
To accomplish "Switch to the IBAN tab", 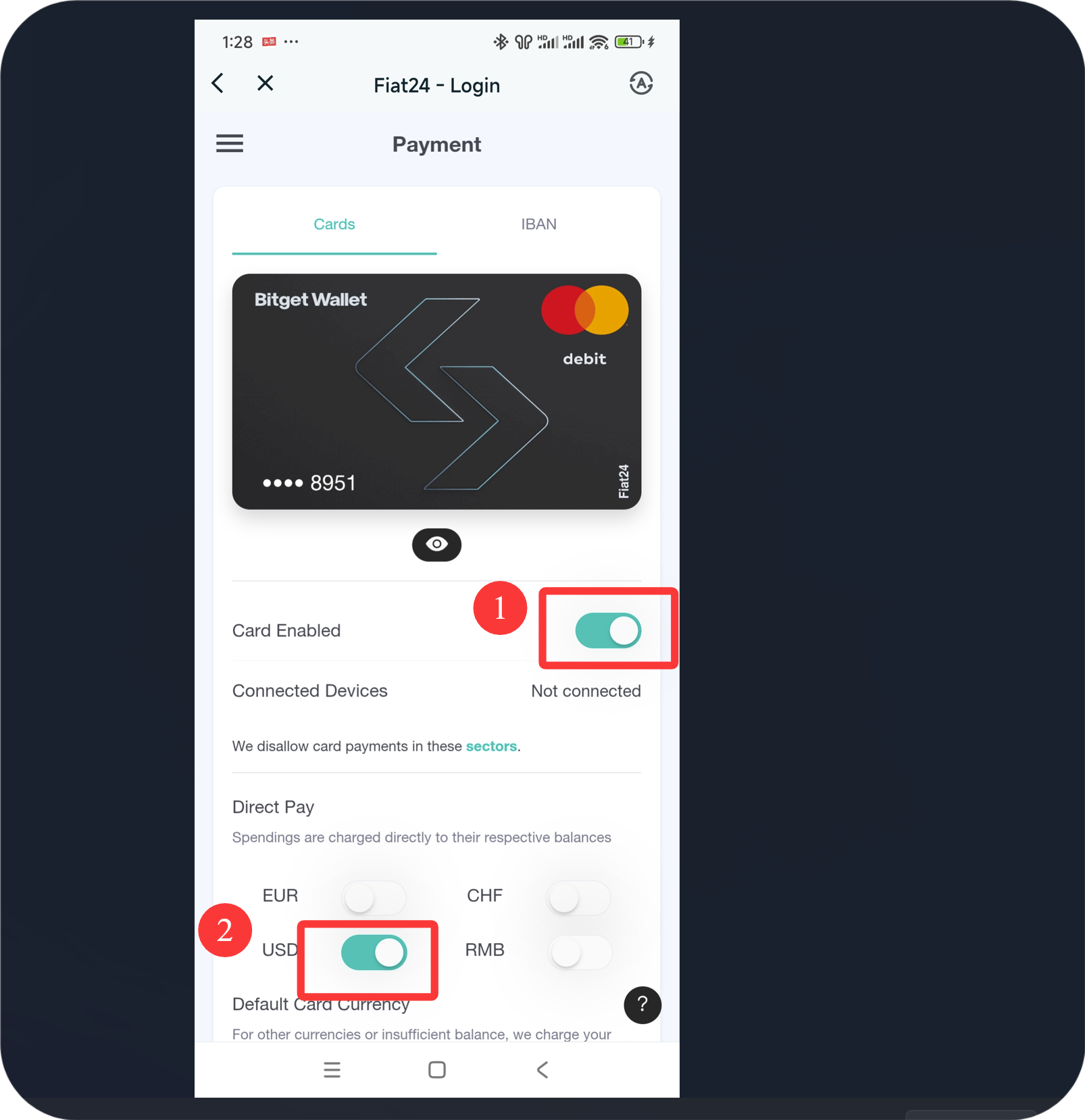I will 539,224.
